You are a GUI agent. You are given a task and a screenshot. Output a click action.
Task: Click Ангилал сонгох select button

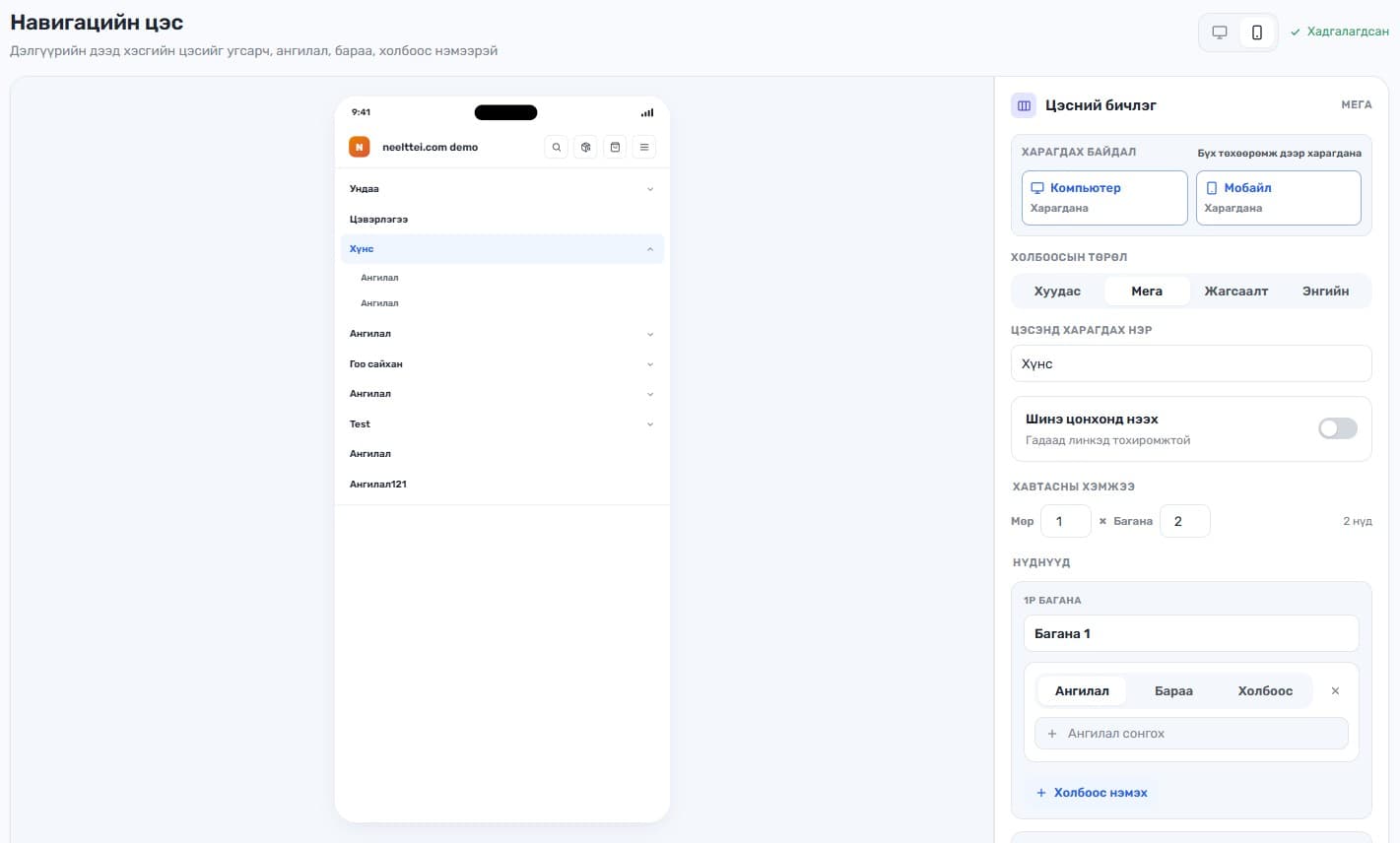coord(1191,734)
